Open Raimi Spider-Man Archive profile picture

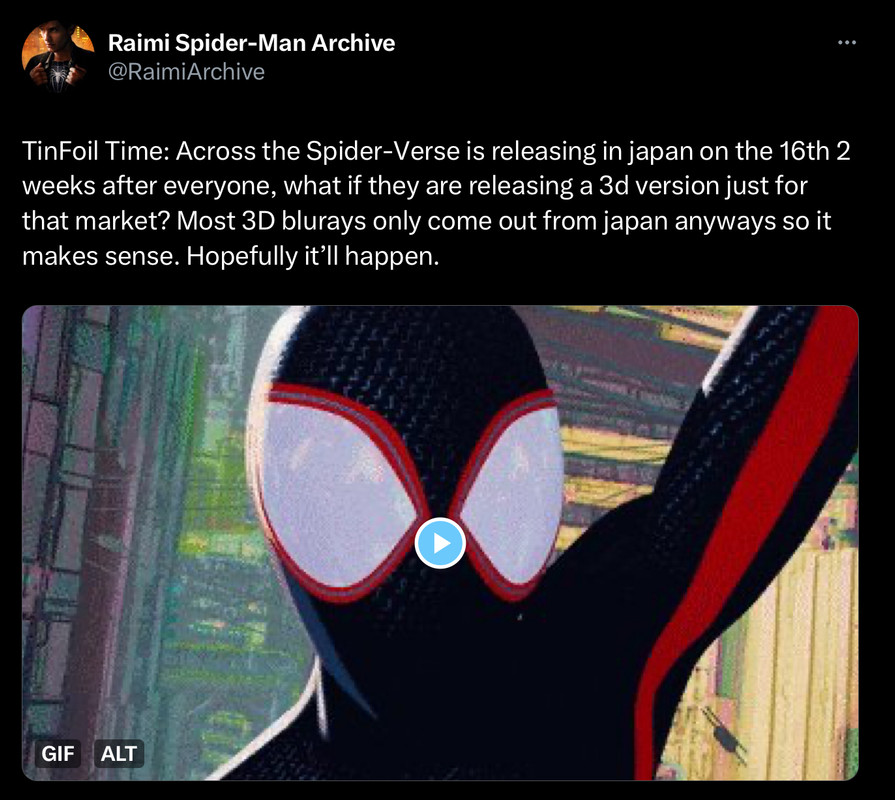pos(58,57)
